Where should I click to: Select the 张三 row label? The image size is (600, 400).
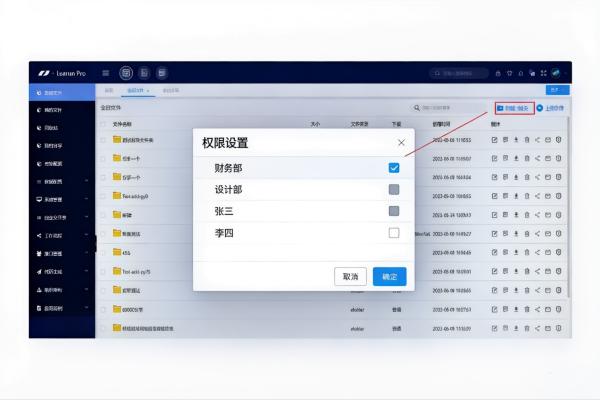(x=224, y=211)
